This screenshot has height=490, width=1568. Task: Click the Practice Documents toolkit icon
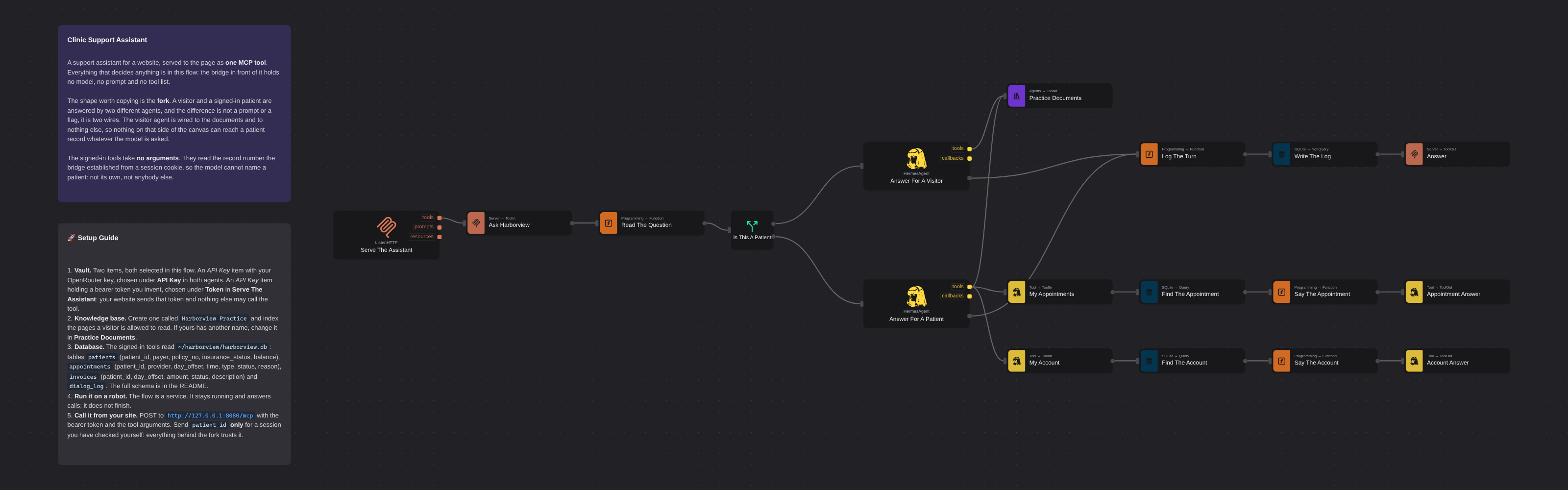tap(1017, 96)
